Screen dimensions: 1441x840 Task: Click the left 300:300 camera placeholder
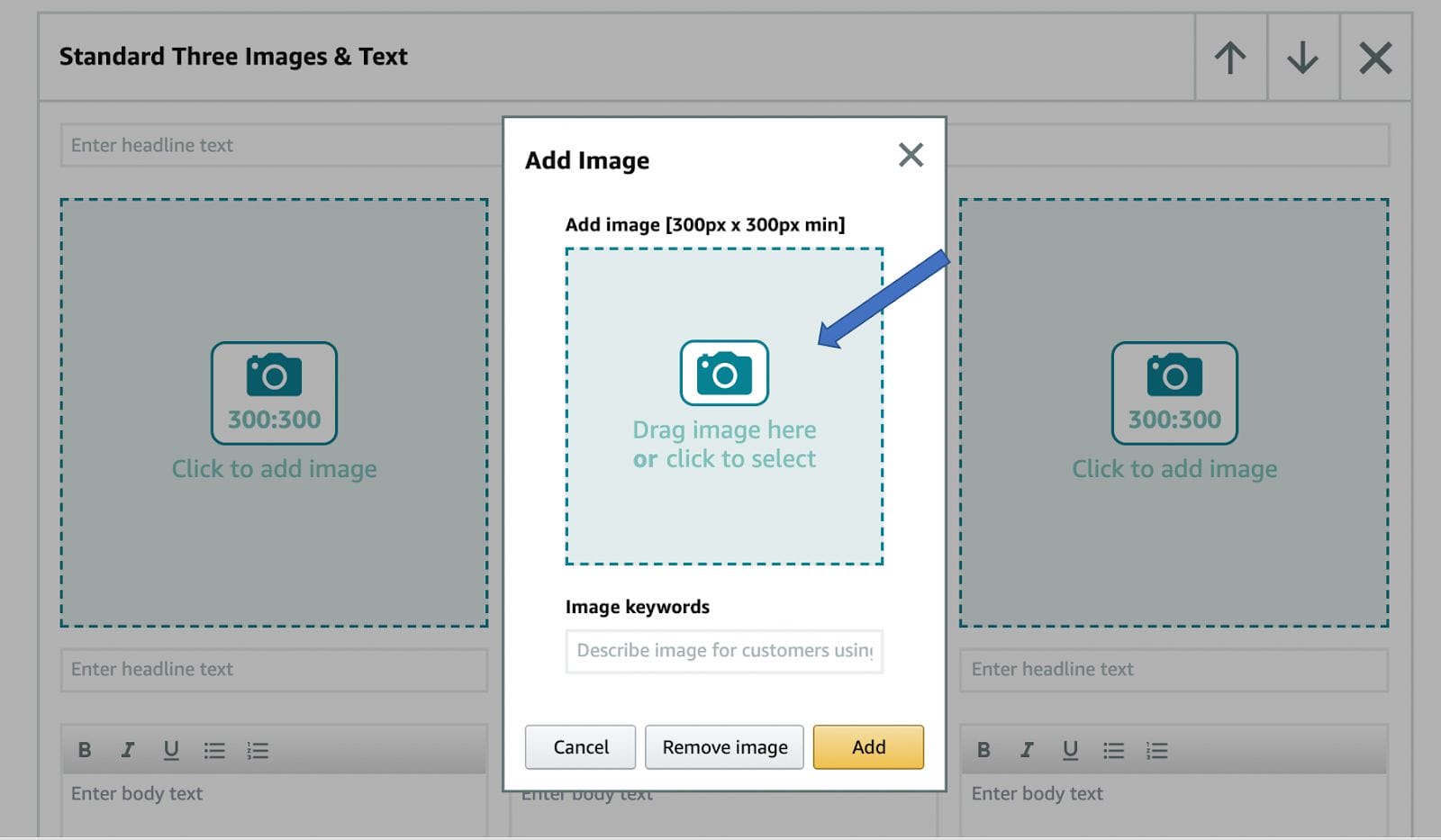(274, 393)
